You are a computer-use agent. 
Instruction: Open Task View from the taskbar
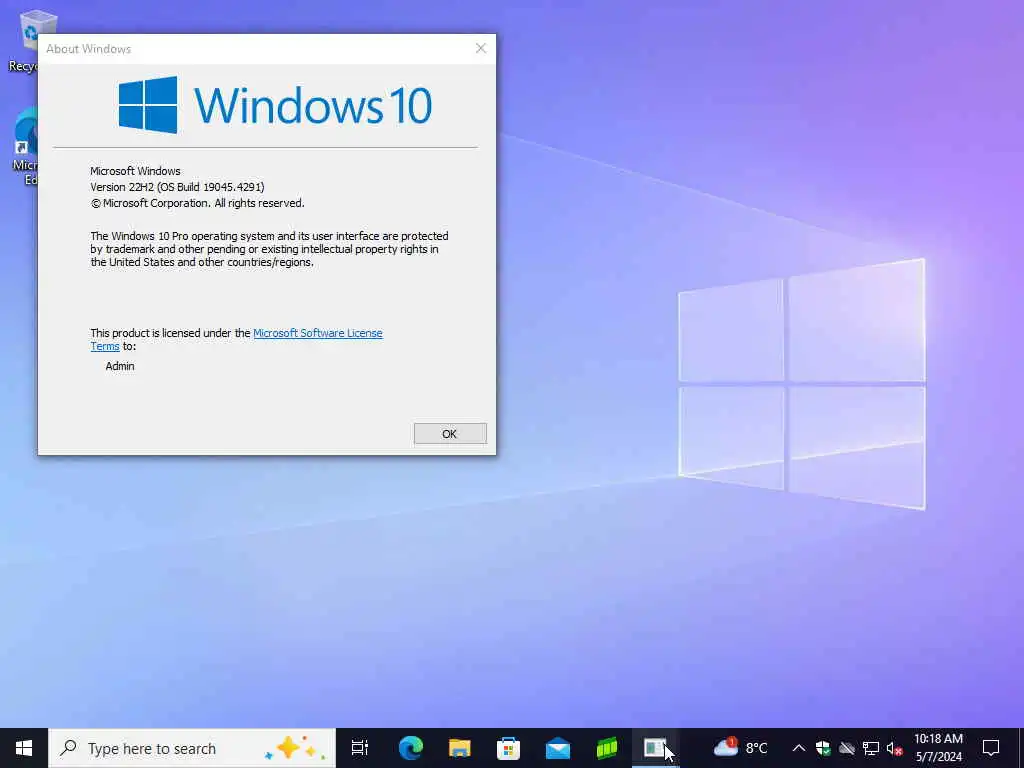(359, 748)
